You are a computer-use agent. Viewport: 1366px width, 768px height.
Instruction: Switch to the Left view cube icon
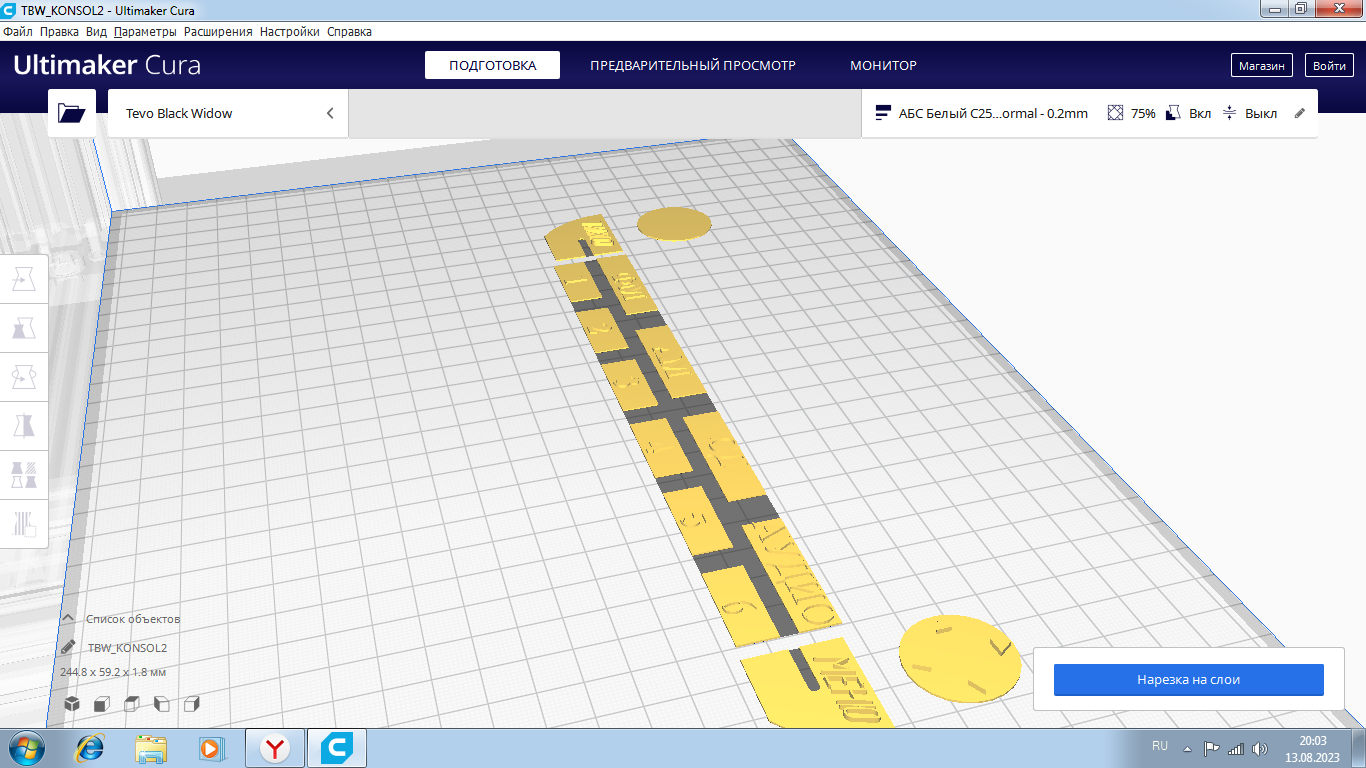pyautogui.click(x=162, y=704)
